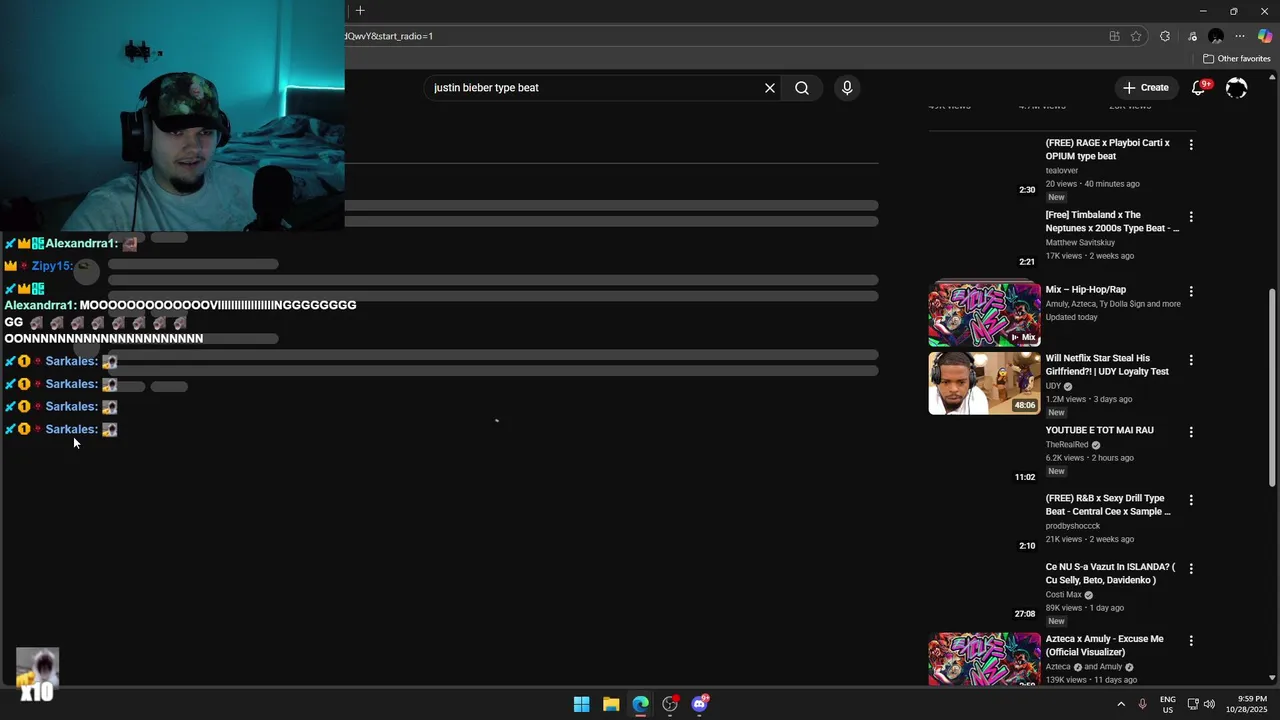1280x720 pixels.
Task: Open the Edge profile avatar
Action: tap(1216, 36)
